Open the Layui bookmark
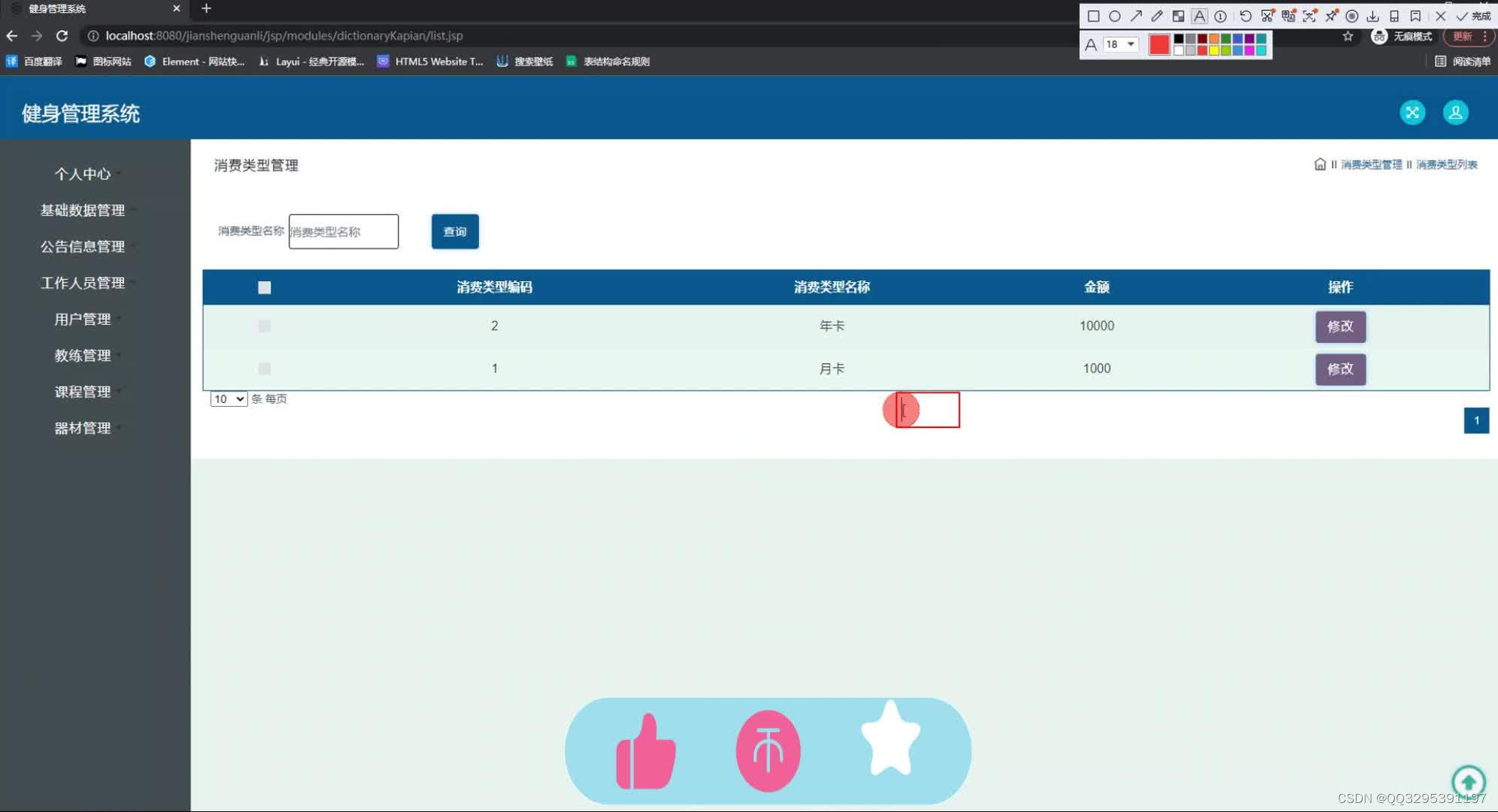This screenshot has width=1498, height=812. pyautogui.click(x=311, y=62)
